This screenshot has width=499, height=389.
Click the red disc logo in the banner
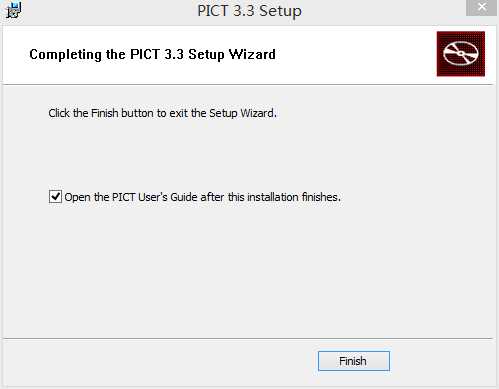[x=461, y=54]
